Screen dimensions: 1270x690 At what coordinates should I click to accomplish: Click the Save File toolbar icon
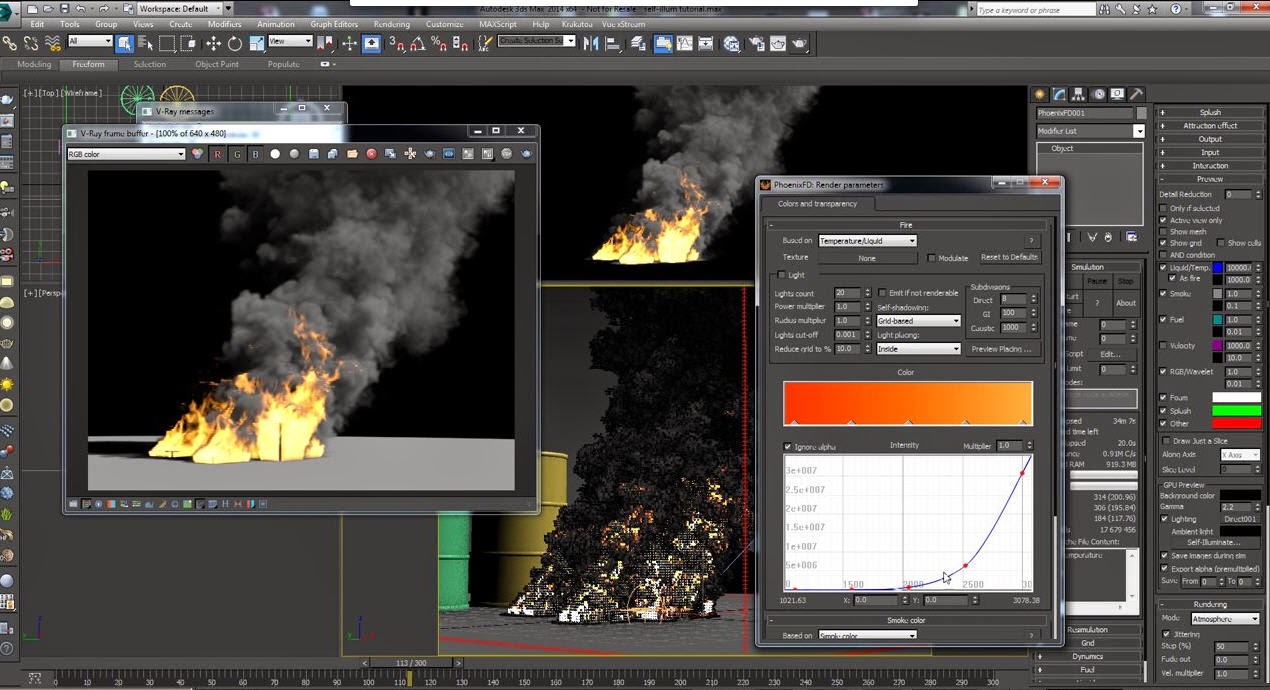(65, 8)
